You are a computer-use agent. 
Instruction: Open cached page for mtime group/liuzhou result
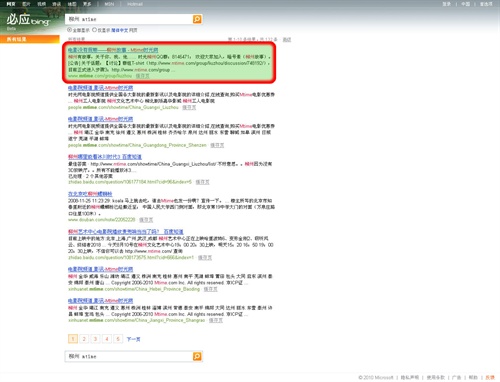[x=142, y=76]
